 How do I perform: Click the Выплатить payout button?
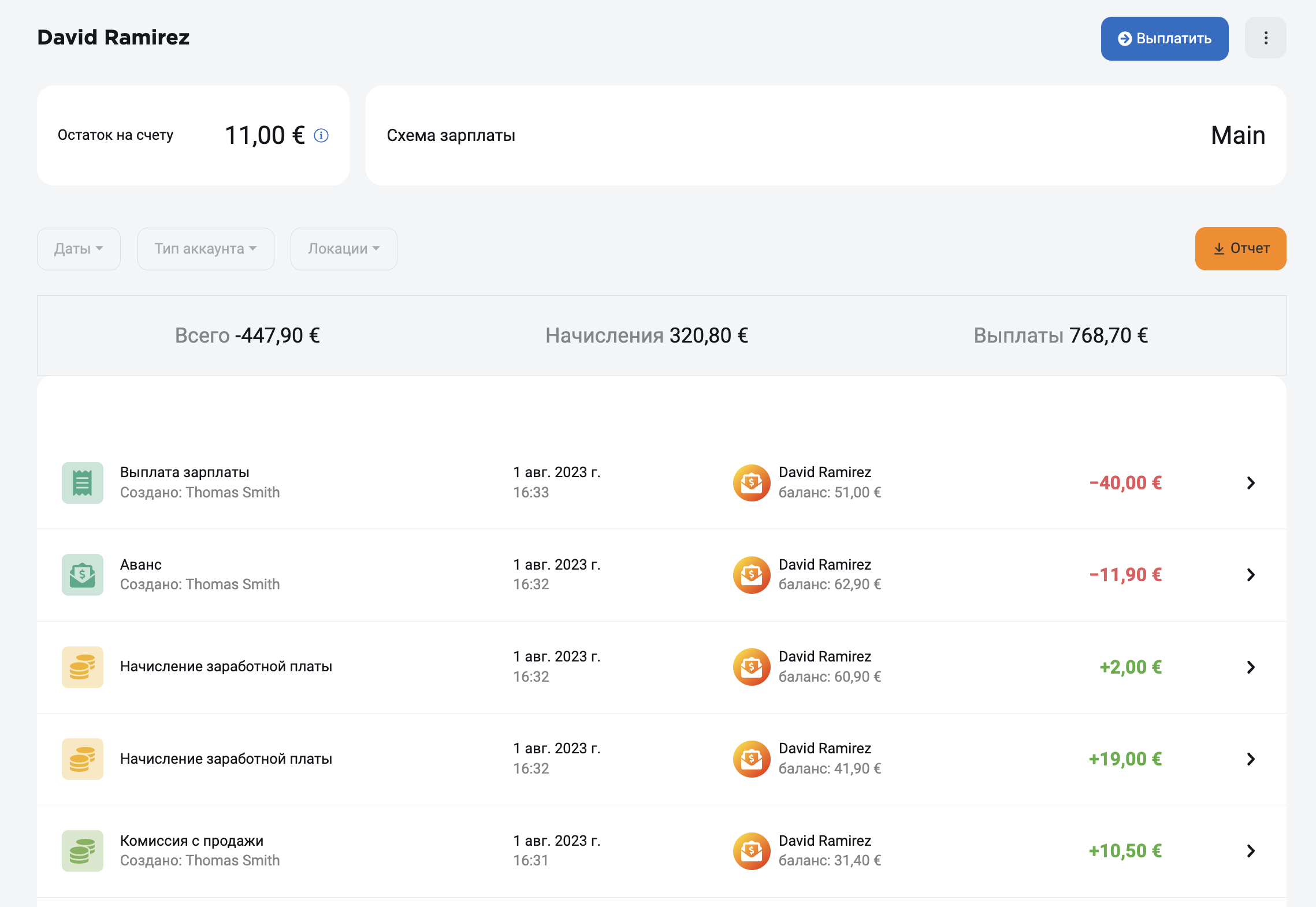[x=1164, y=39]
